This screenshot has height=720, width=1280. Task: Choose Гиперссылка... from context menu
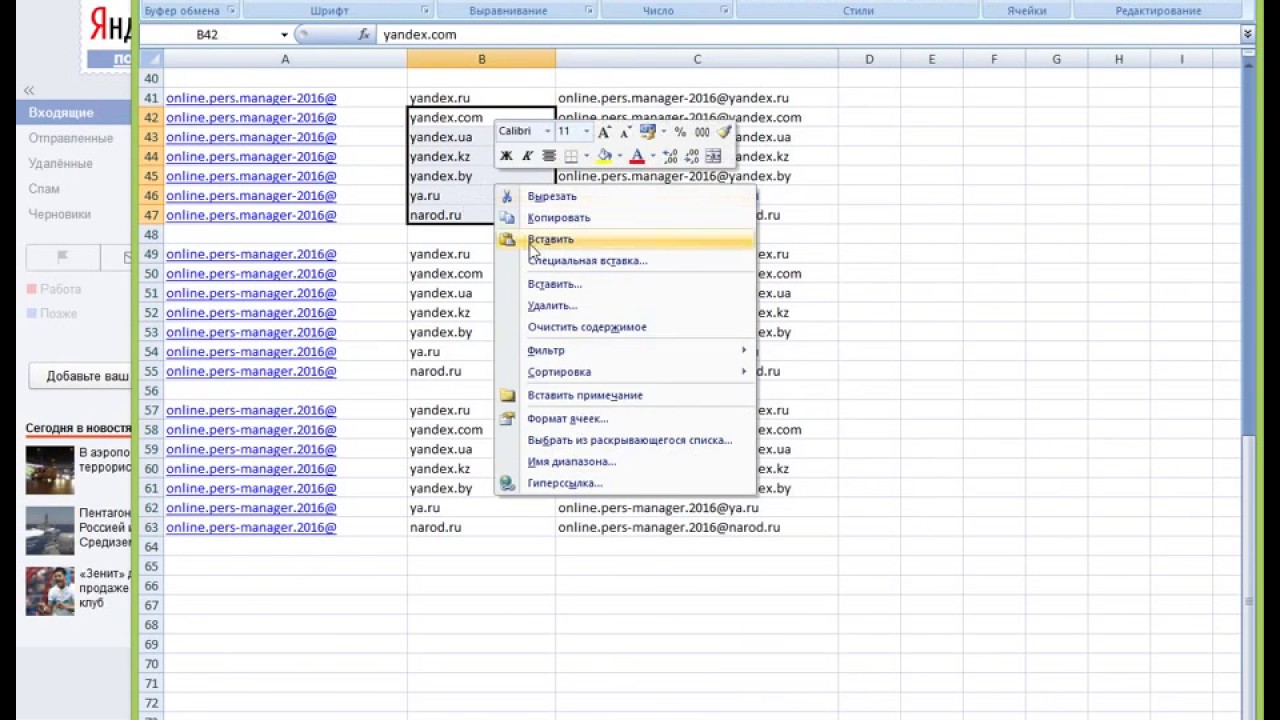coord(625,483)
